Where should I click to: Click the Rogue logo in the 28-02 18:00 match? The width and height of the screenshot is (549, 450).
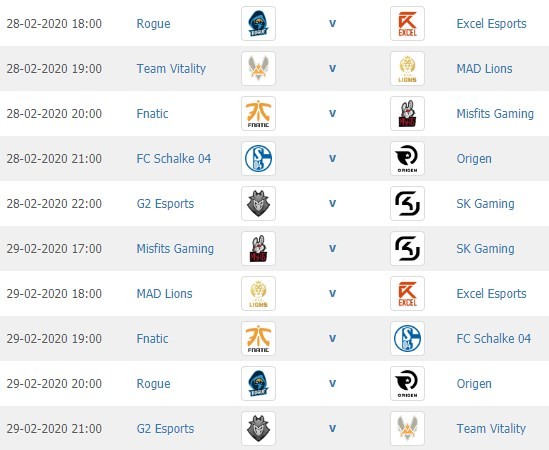[258, 23]
